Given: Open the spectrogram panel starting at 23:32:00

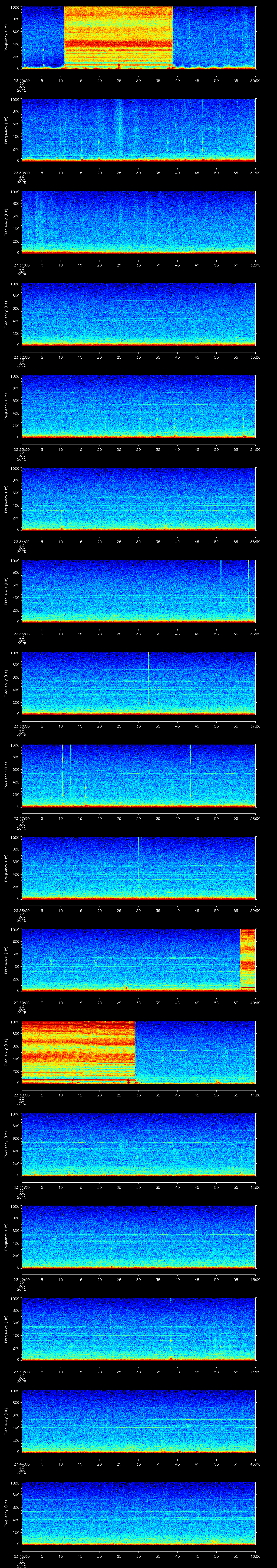Looking at the screenshot, I should pos(138,314).
